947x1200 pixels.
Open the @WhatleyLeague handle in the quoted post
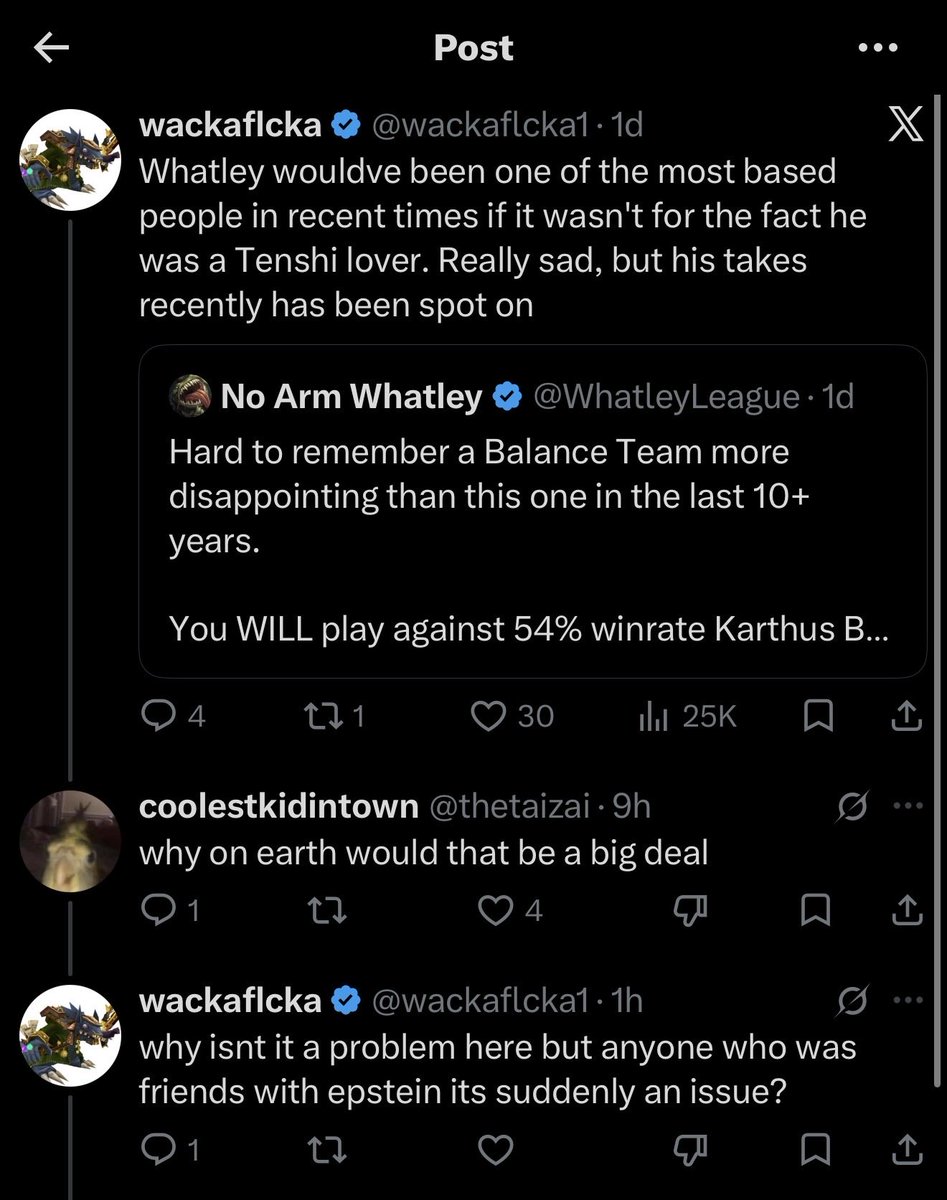(x=666, y=397)
